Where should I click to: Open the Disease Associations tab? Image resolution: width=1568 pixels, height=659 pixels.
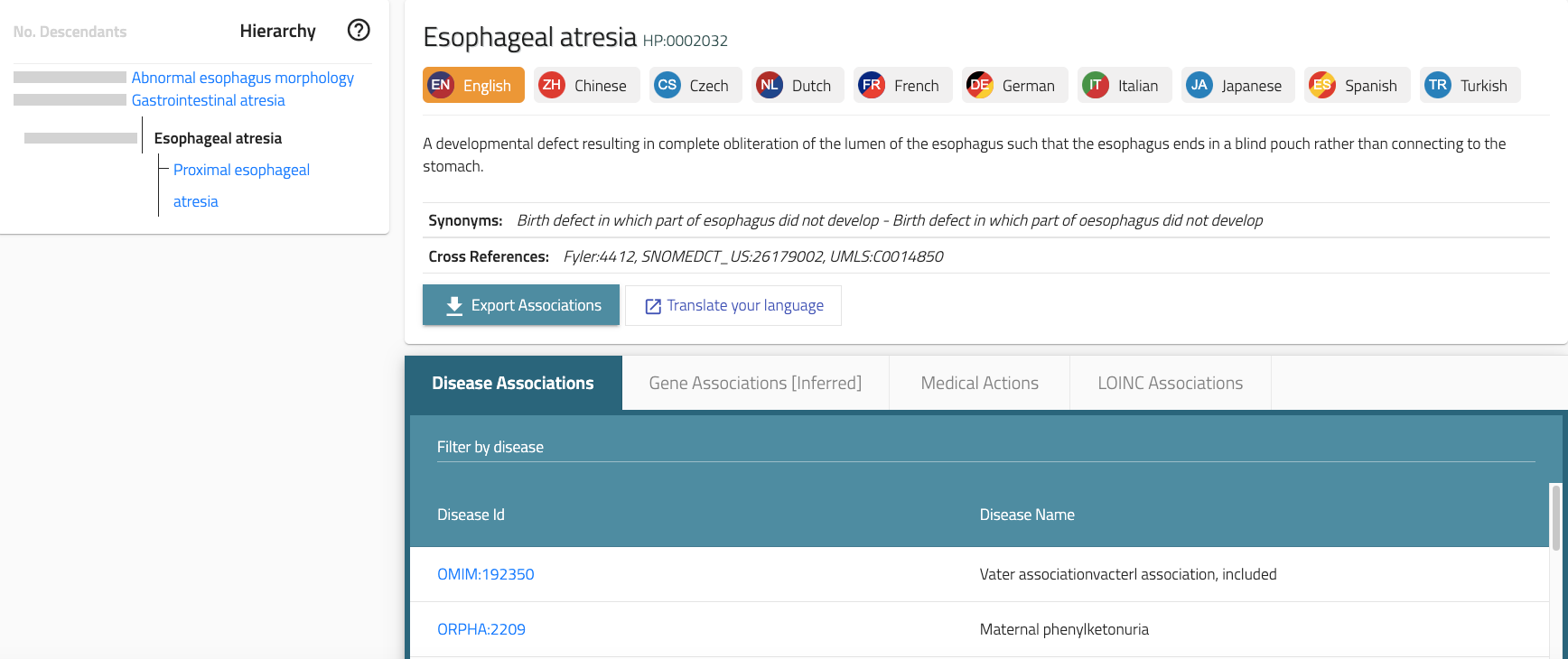coord(513,383)
